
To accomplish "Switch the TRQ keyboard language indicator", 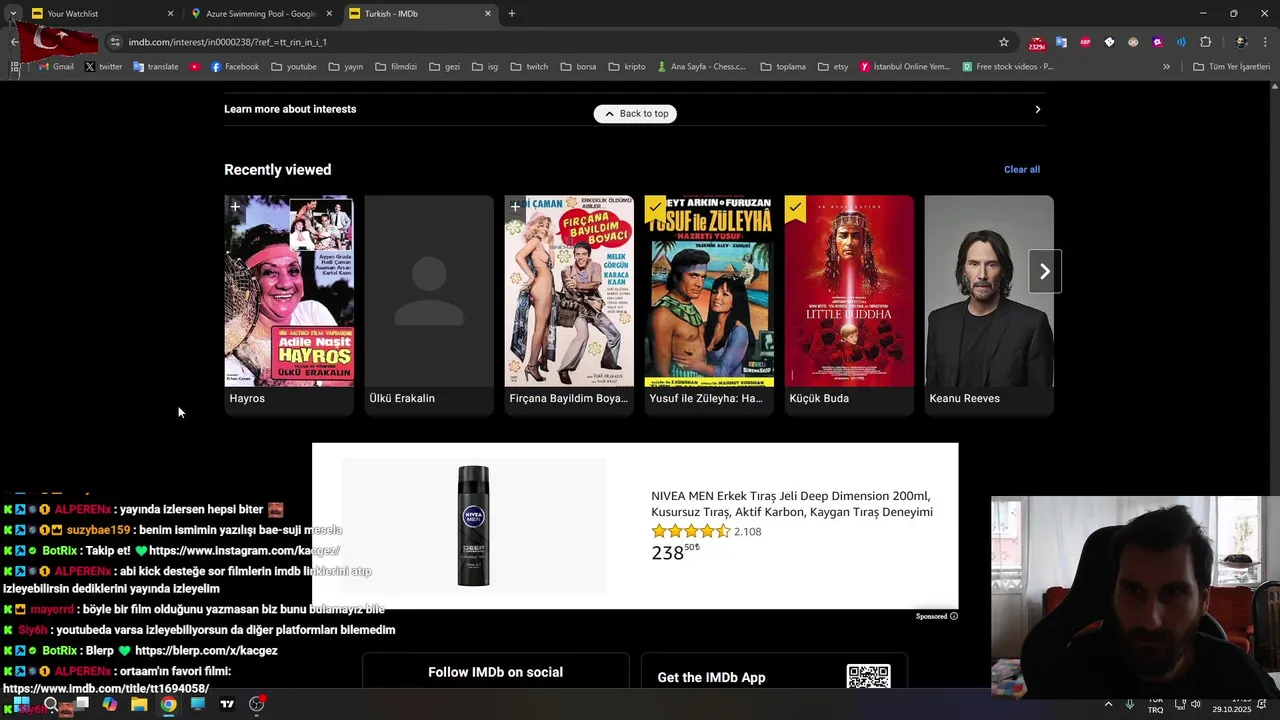I will tap(1155, 706).
